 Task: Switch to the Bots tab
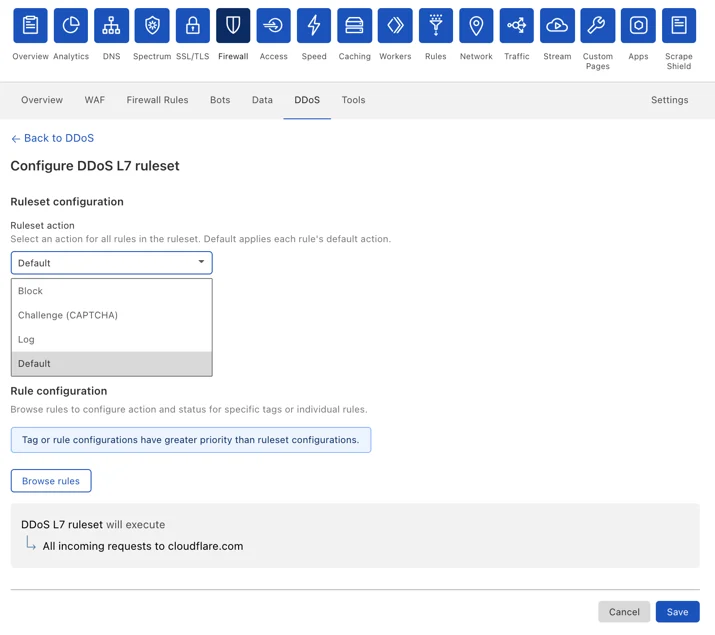pos(220,100)
